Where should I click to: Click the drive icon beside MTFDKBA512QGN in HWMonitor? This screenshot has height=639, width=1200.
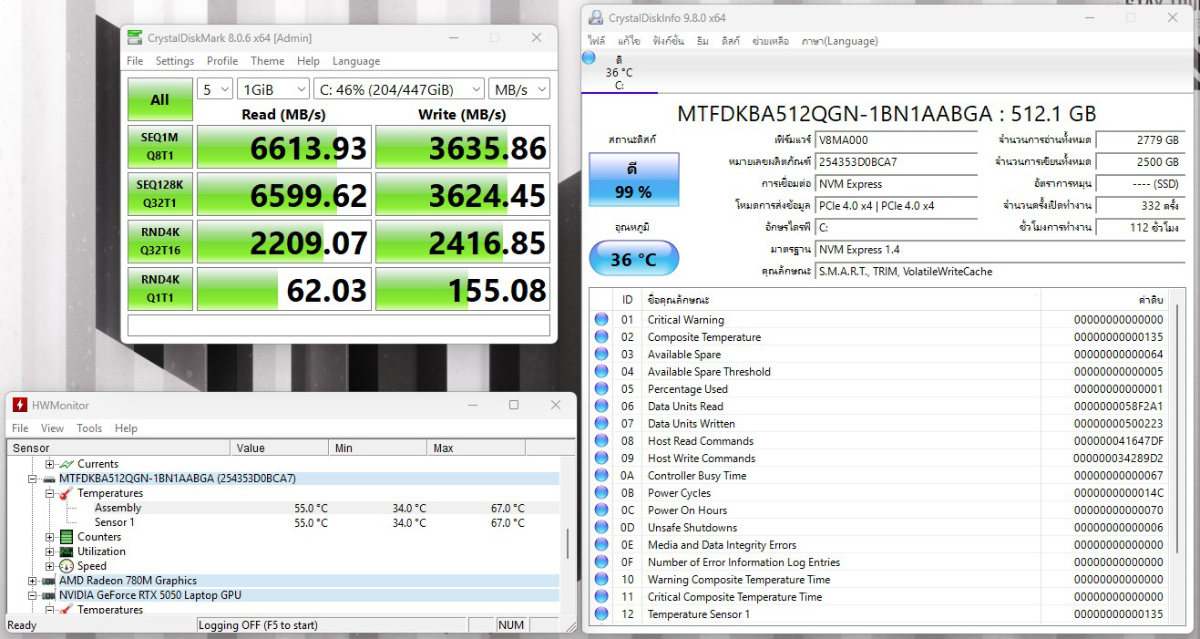coord(49,478)
